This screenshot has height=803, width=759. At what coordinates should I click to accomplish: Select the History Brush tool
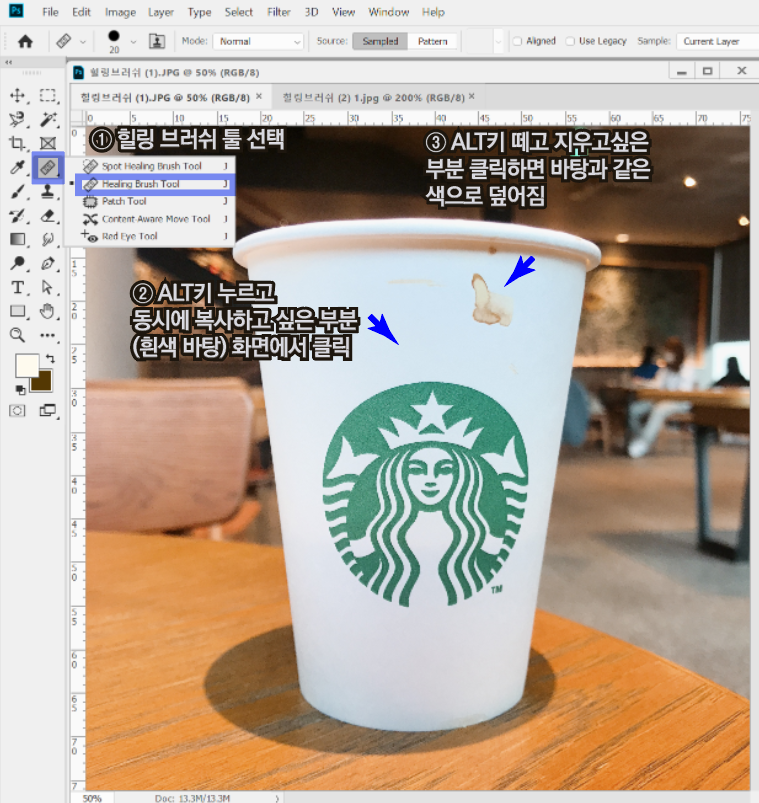pos(17,216)
